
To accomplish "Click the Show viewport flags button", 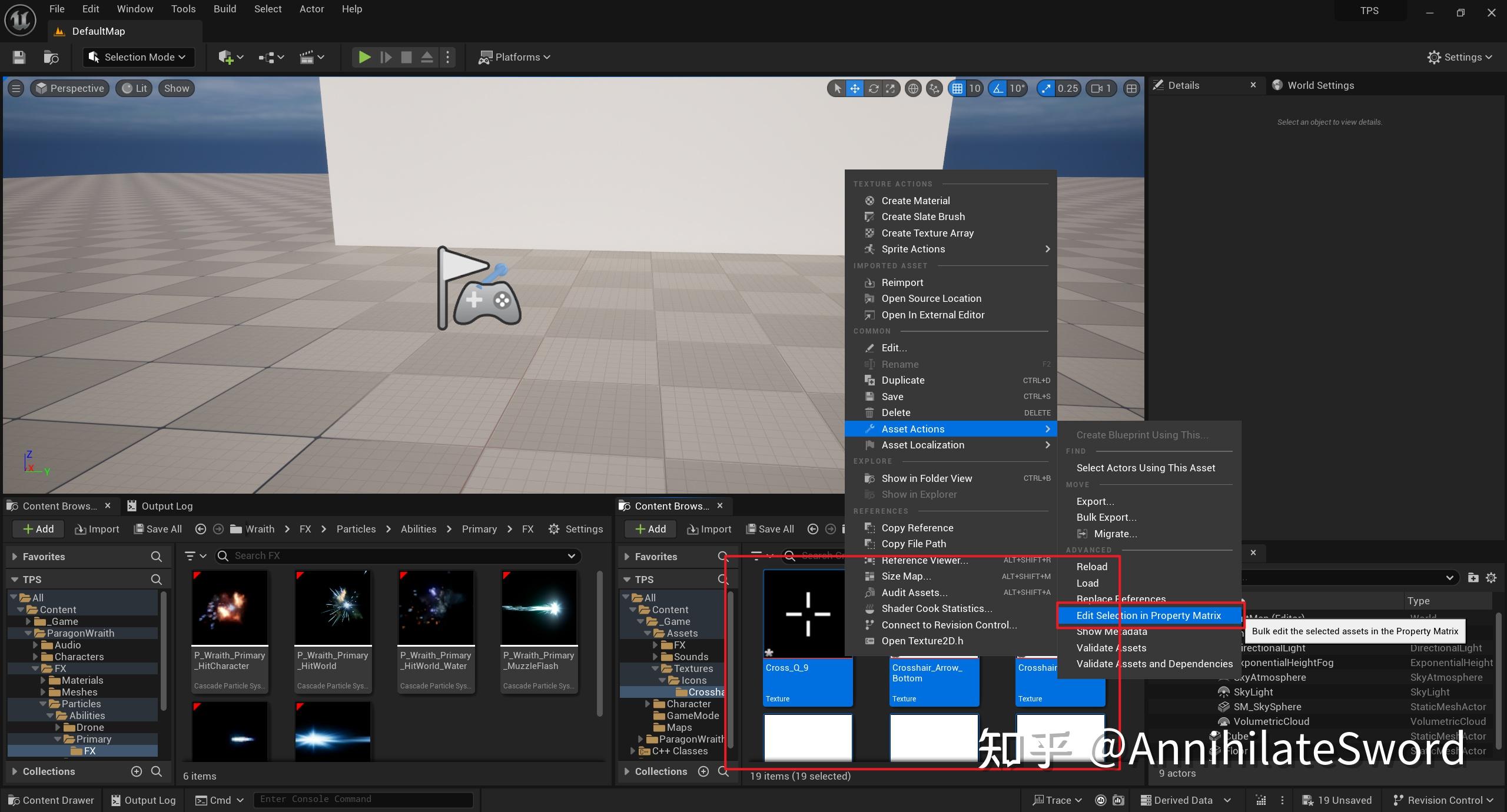I will click(177, 88).
